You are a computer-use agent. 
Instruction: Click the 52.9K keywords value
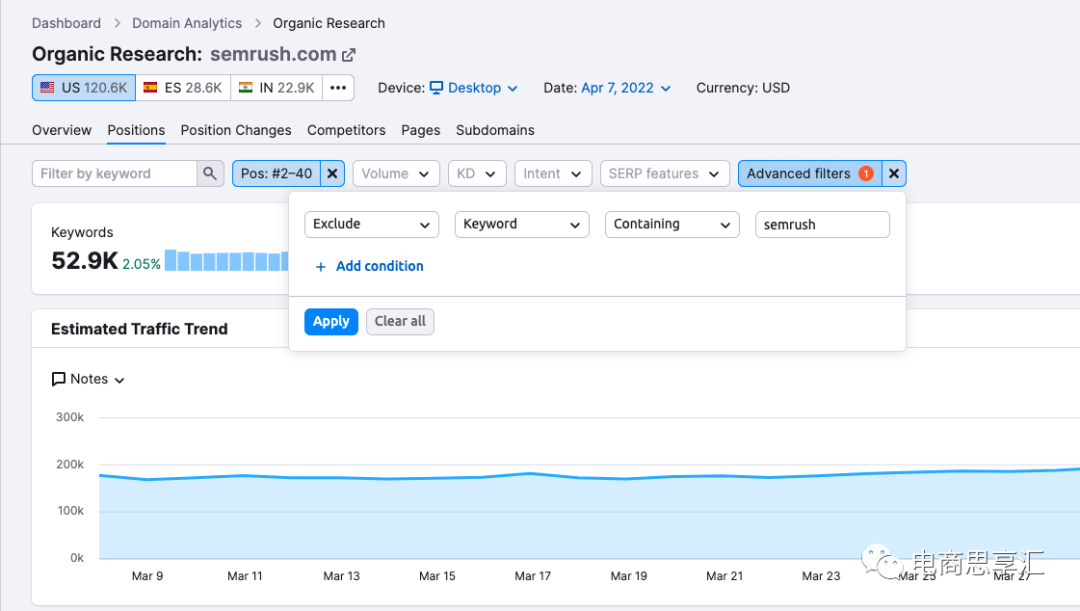pyautogui.click(x=84, y=261)
